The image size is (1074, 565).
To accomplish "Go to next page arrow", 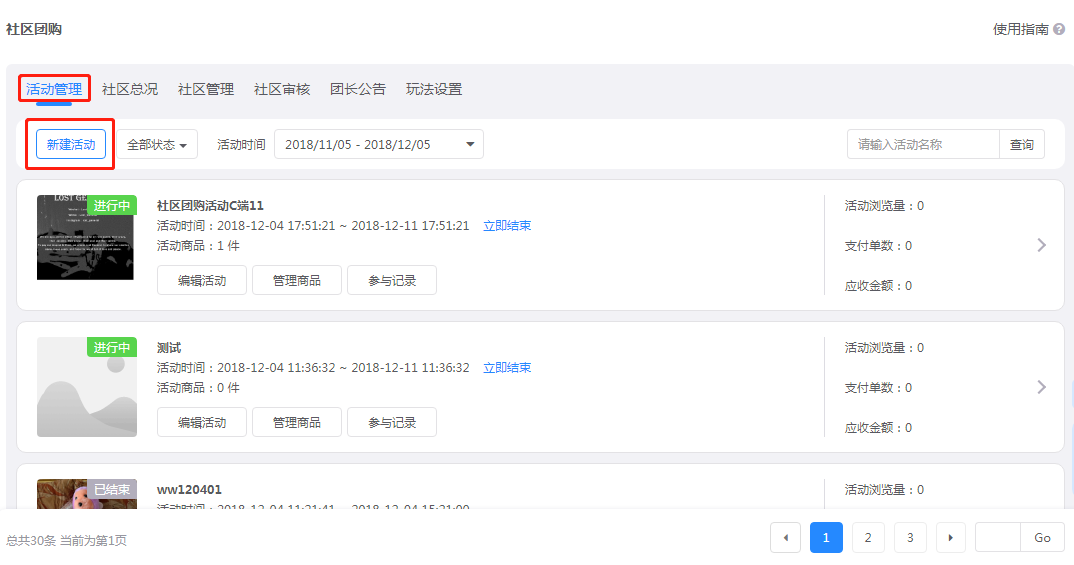I will pyautogui.click(x=951, y=538).
